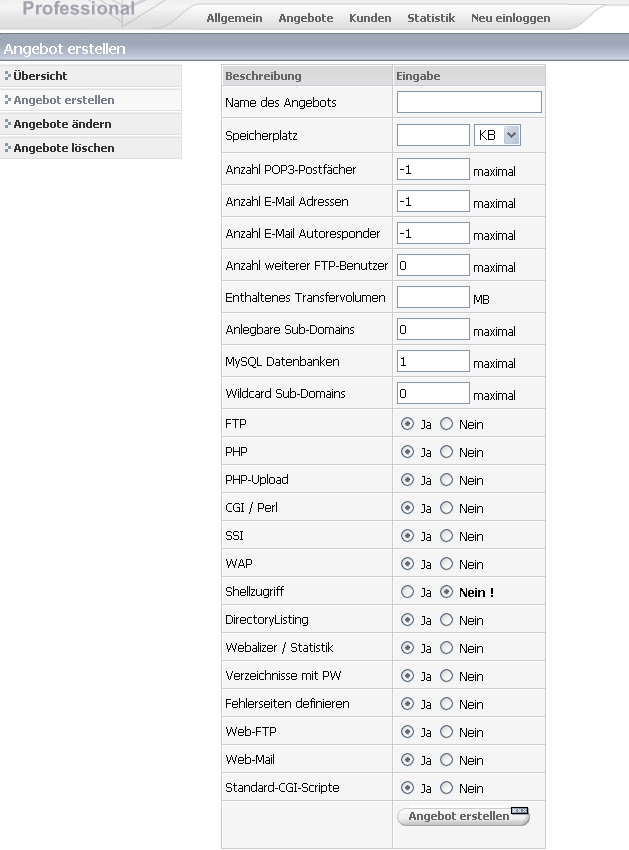
Task: Select Nein for Webalizer / Statistik
Action: 446,648
